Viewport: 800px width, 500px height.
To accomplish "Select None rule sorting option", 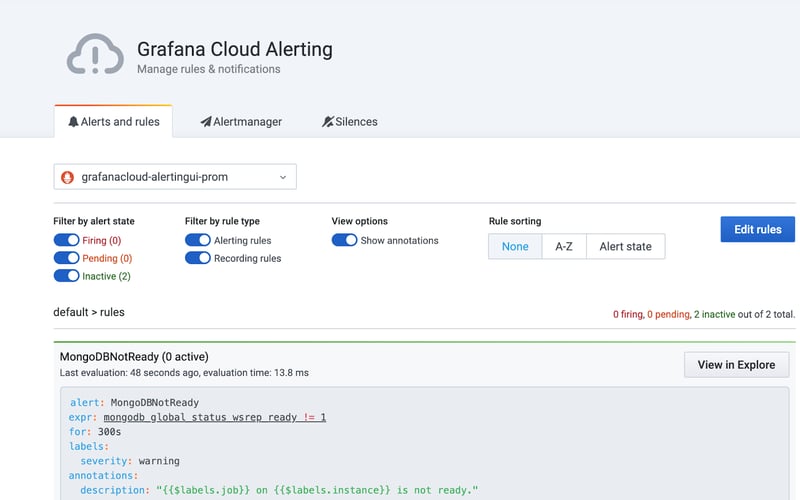I will tap(515, 246).
